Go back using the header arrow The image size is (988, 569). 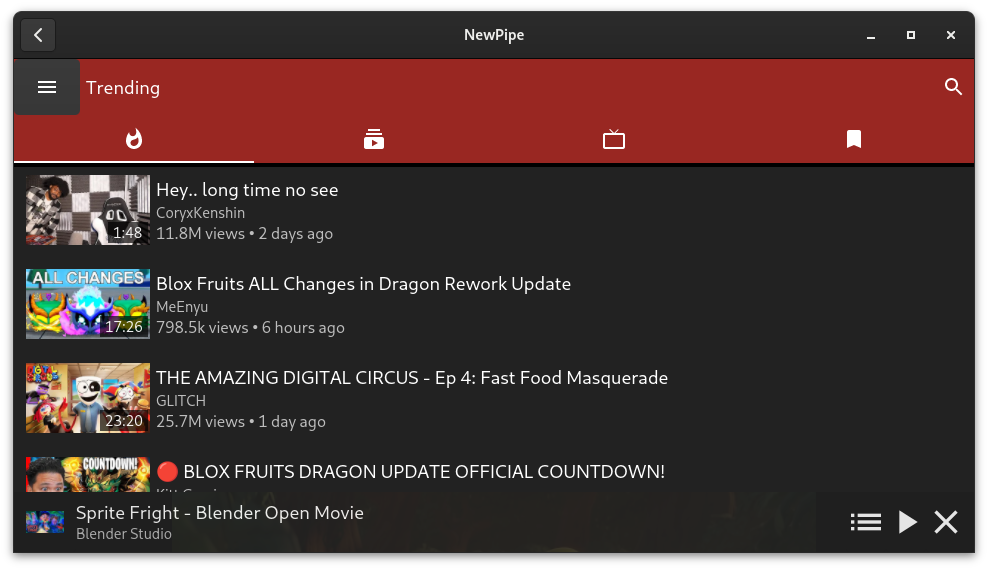38,35
